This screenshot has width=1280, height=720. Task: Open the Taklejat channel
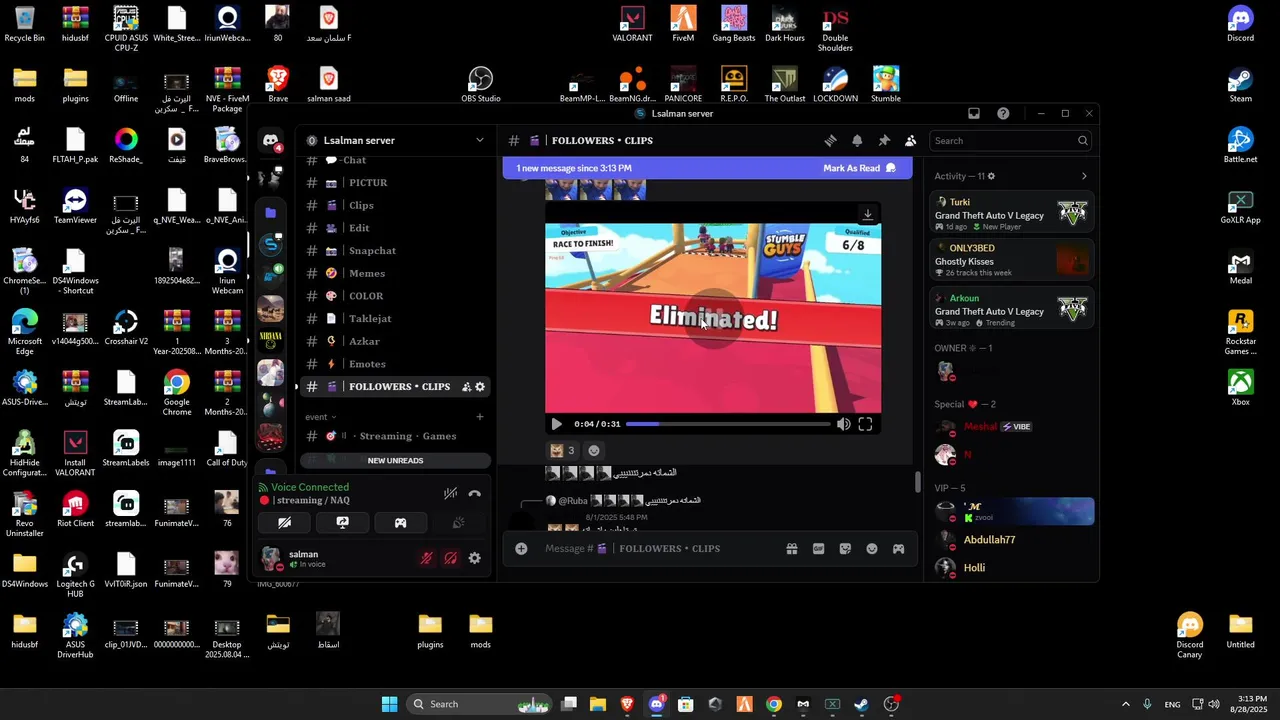coord(395,318)
